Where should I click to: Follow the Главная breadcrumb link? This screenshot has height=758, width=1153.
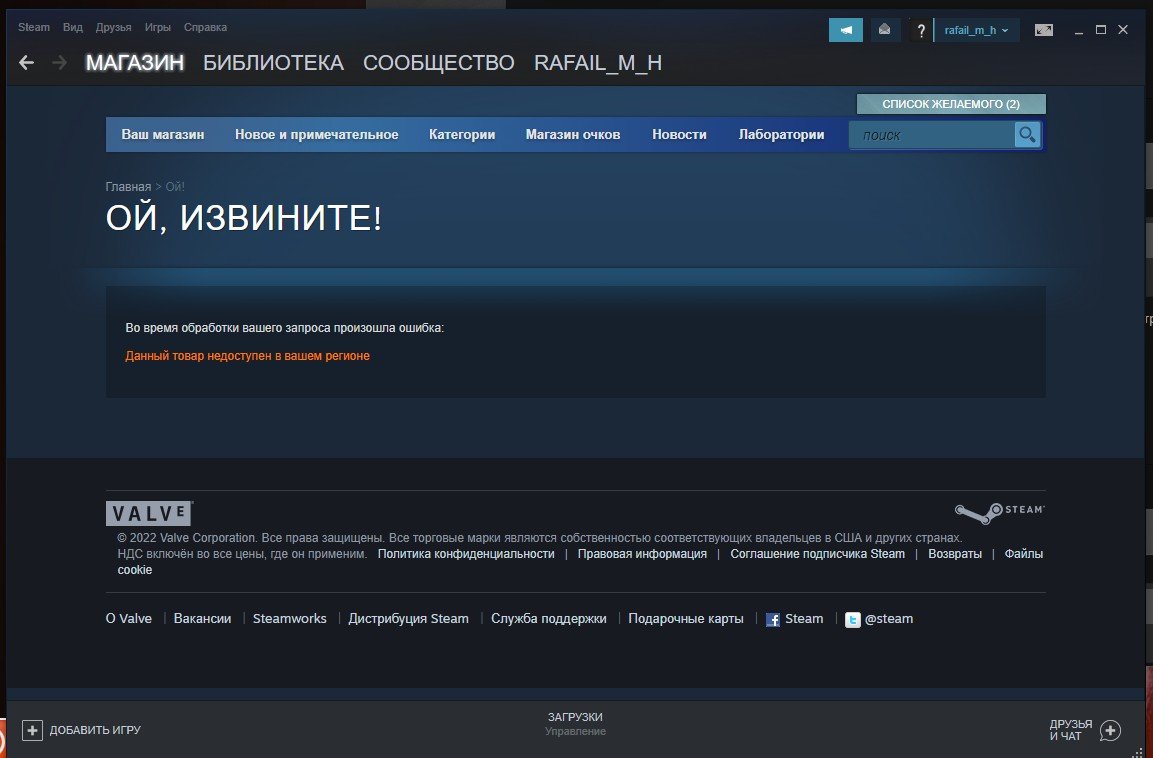[128, 187]
